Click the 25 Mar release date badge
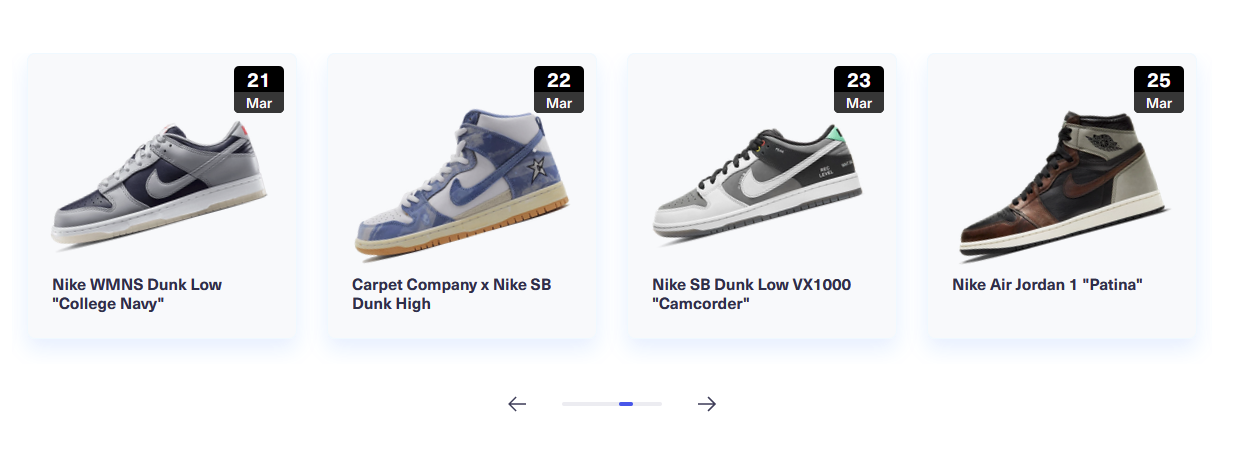The height and width of the screenshot is (471, 1254). [x=1159, y=90]
